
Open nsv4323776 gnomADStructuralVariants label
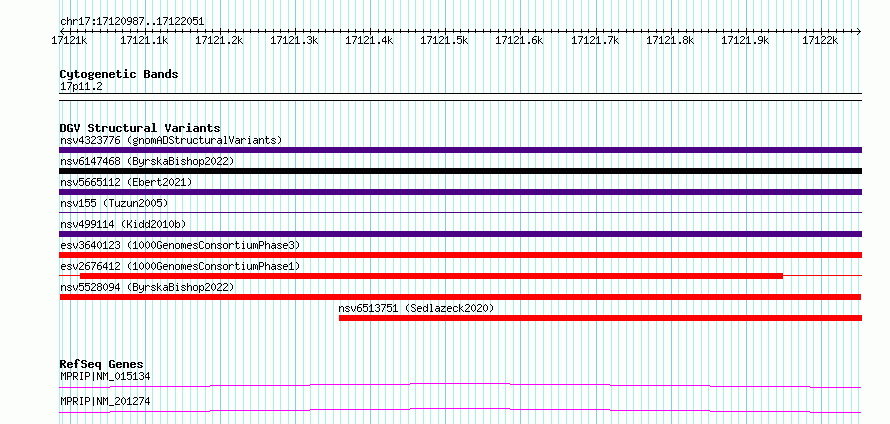(x=171, y=140)
